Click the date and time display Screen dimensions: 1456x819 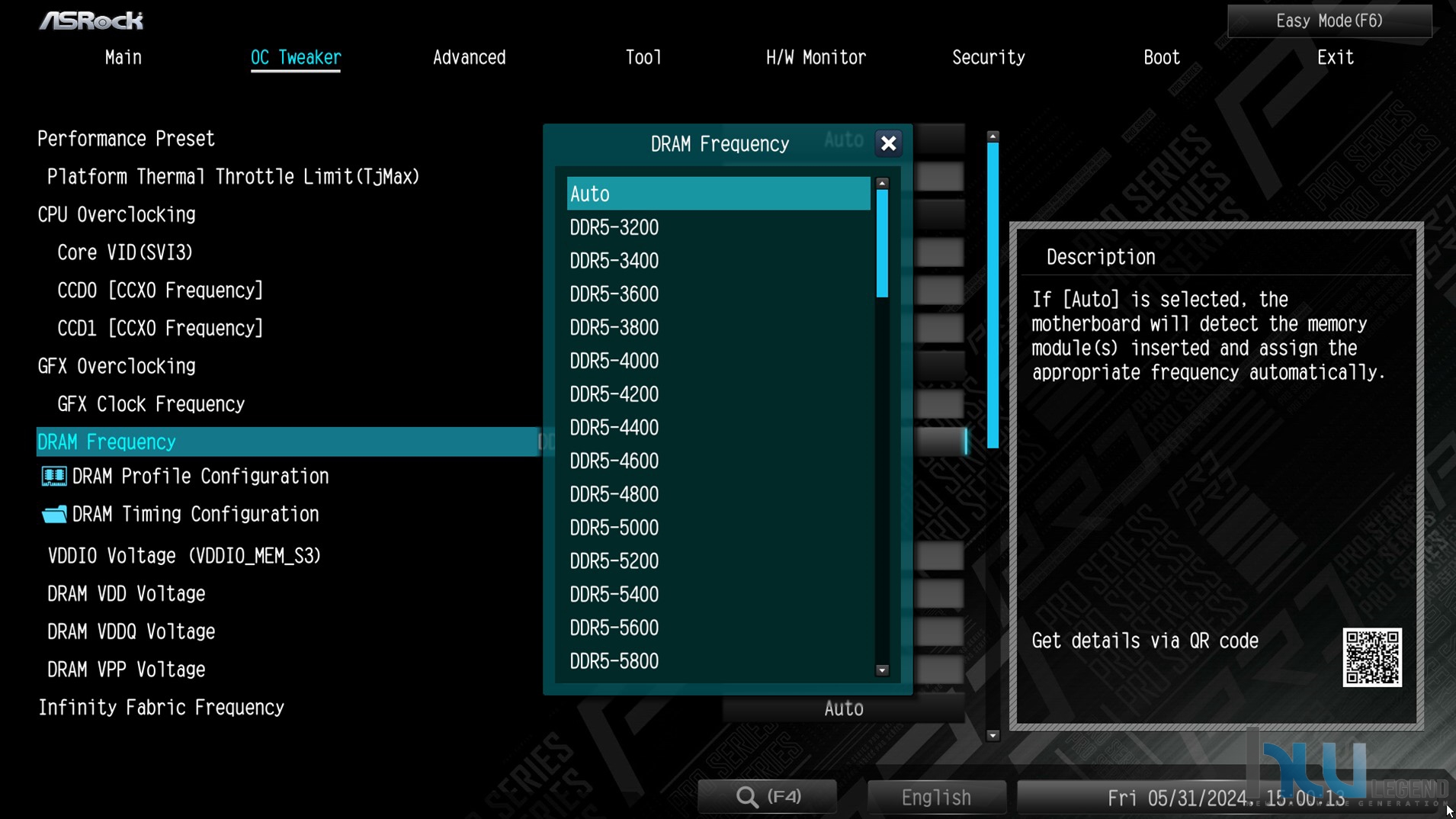tap(1226, 798)
